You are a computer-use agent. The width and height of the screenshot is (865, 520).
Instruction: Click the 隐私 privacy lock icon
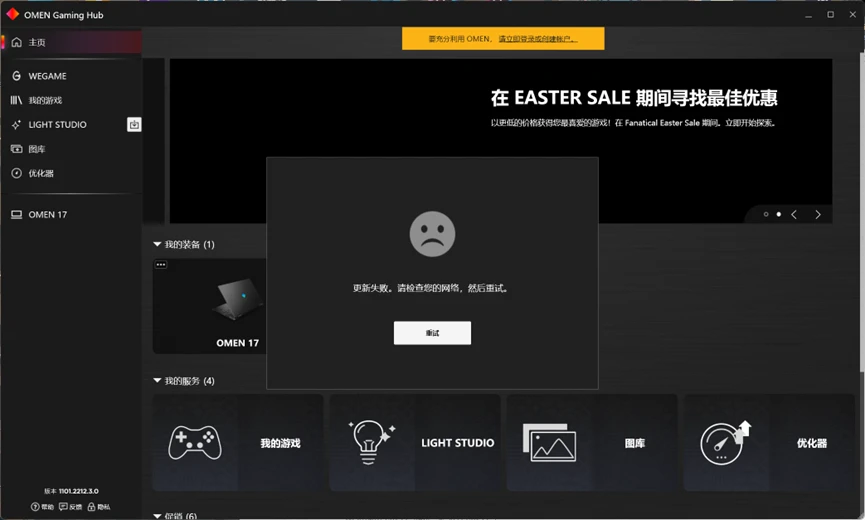[x=92, y=506]
